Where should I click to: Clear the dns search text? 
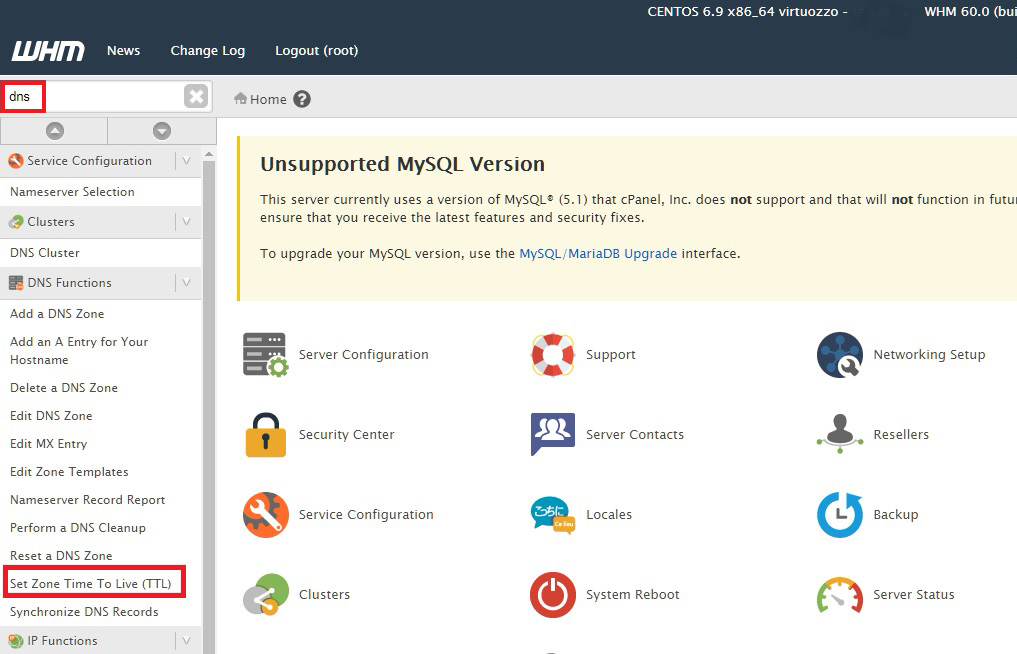(x=196, y=97)
